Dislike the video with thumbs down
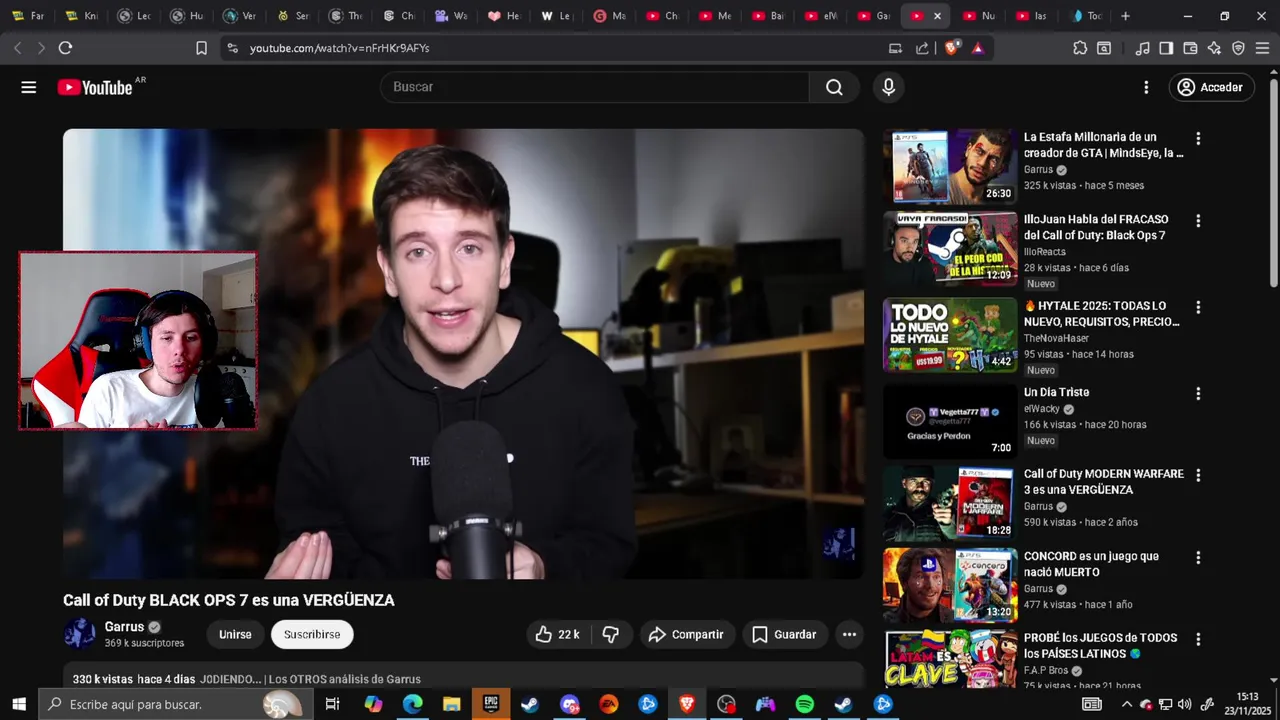This screenshot has height=720, width=1280. 611,634
